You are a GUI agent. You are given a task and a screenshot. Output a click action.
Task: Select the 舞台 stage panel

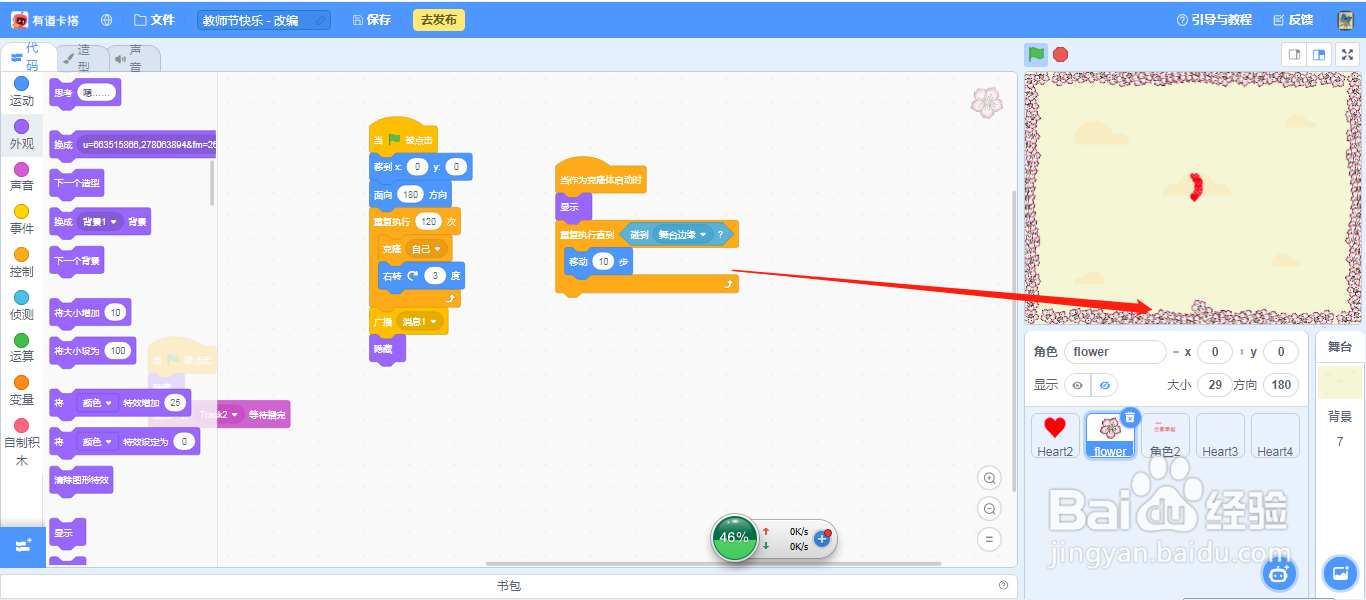tap(1339, 347)
